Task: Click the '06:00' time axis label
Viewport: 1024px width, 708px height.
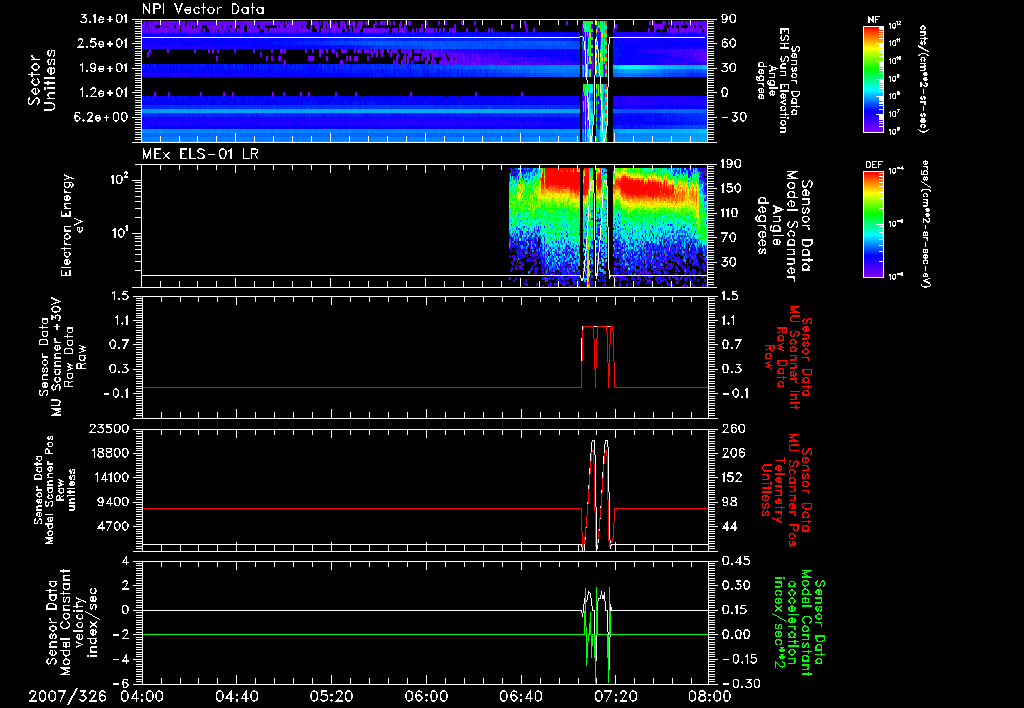Action: tap(426, 696)
